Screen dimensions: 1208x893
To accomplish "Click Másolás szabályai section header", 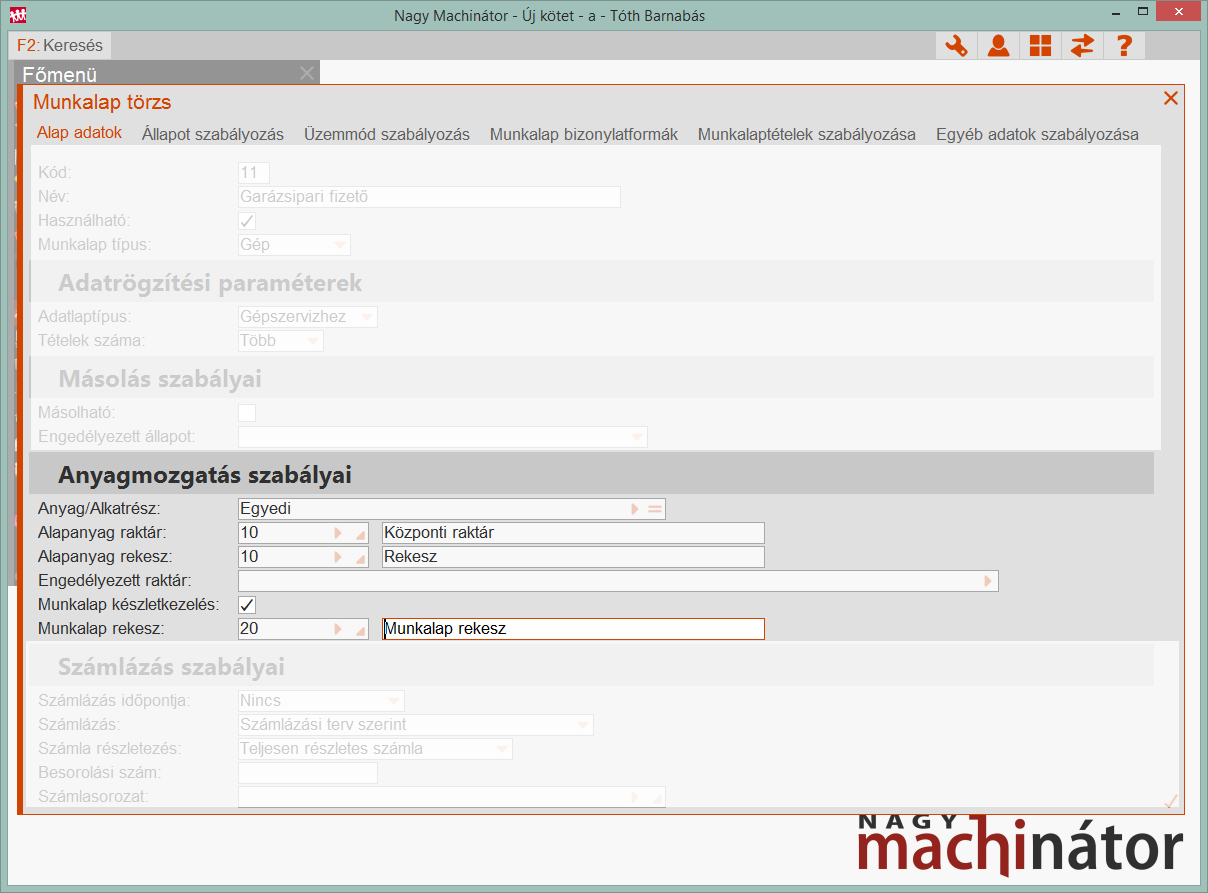I will [591, 378].
